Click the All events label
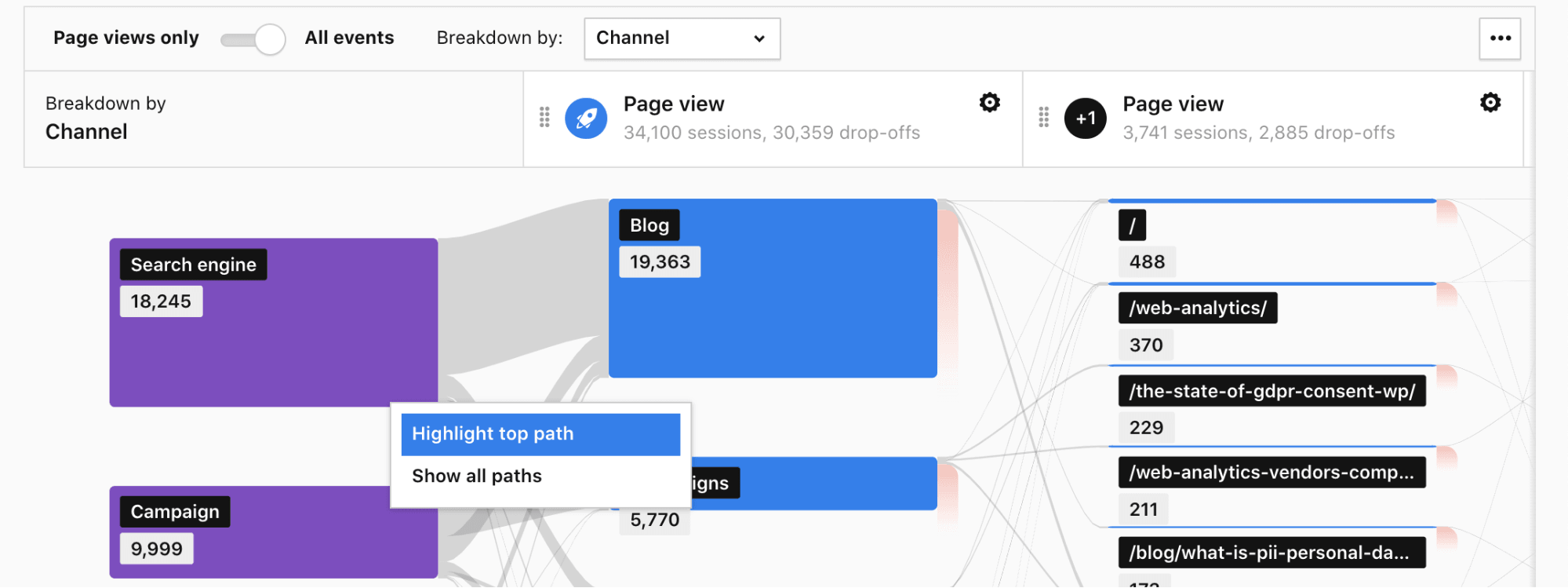Image resolution: width=1568 pixels, height=588 pixels. click(x=349, y=38)
